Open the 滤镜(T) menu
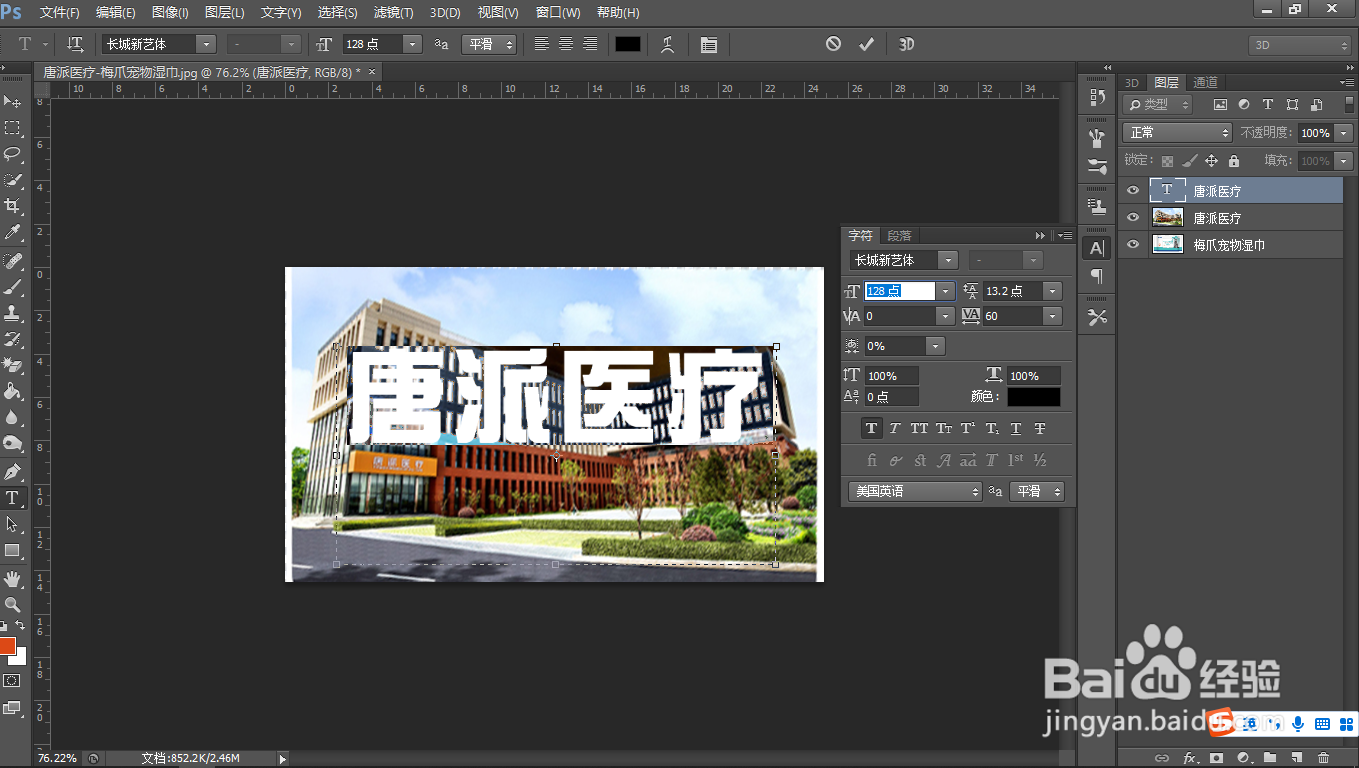The image size is (1359, 768). tap(393, 13)
